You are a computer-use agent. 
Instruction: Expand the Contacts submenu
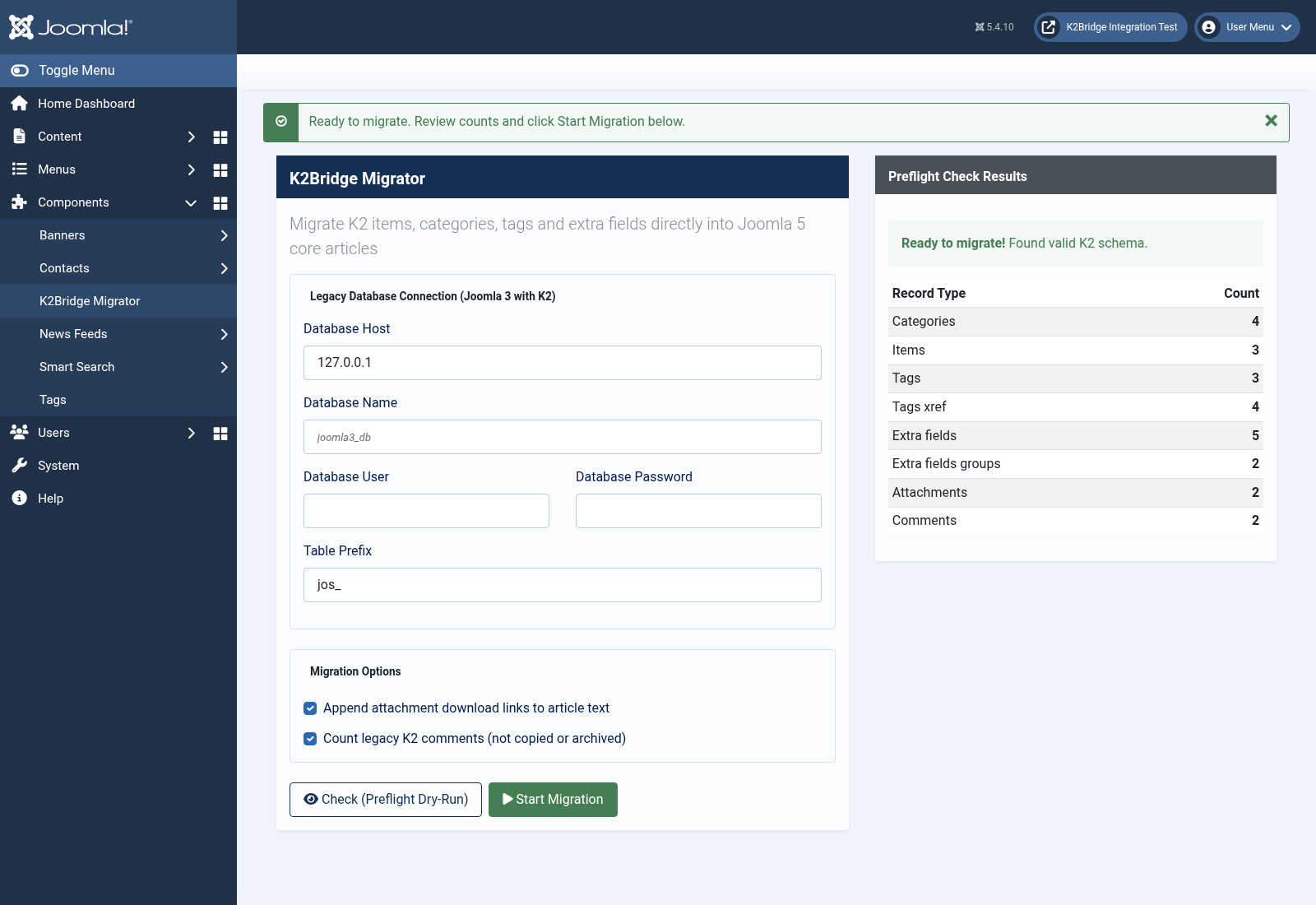coord(224,269)
